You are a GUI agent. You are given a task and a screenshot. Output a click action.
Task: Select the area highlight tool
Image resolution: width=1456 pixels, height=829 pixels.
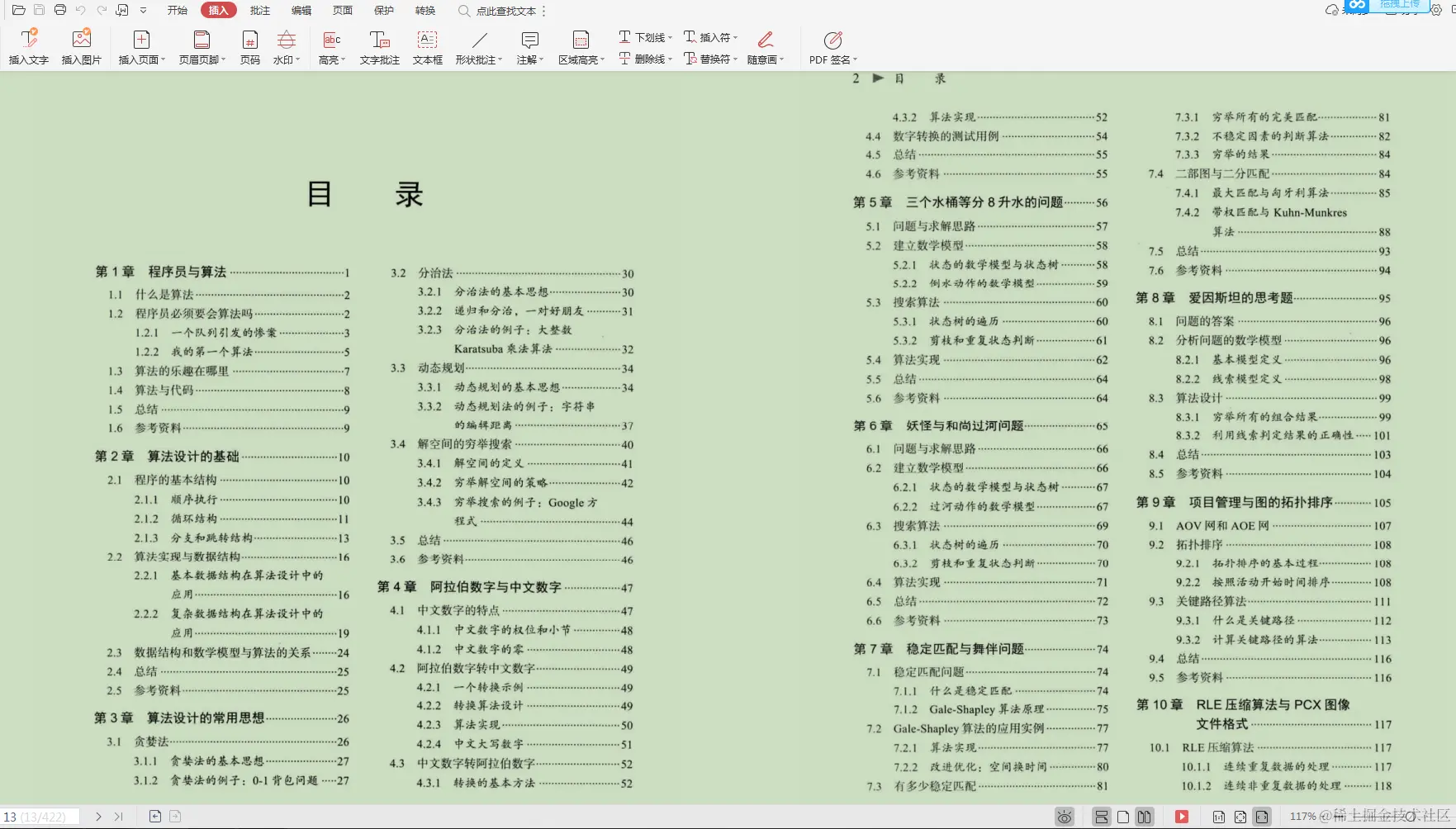pyautogui.click(x=581, y=47)
